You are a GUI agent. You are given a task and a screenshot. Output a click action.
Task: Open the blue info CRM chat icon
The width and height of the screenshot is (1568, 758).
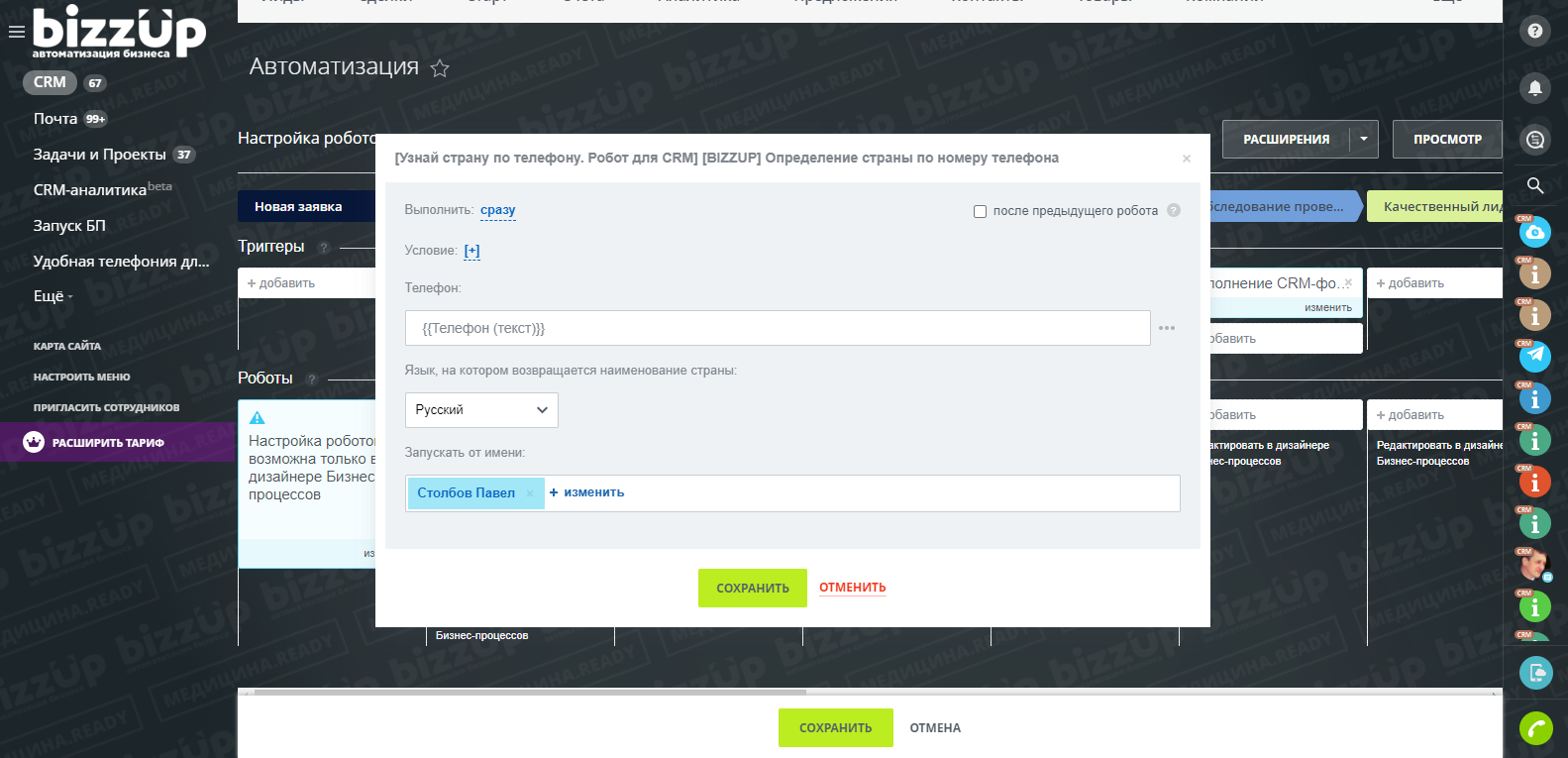point(1534,398)
